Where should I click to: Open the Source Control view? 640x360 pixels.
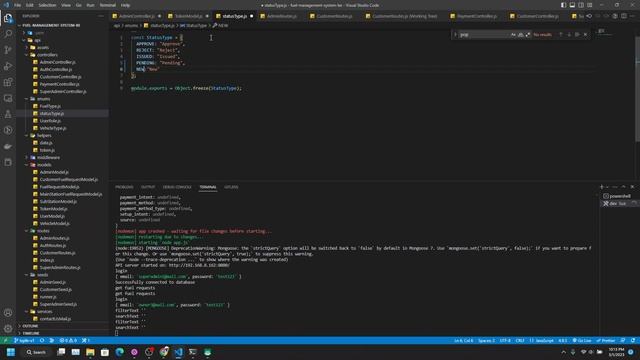(x=8, y=50)
